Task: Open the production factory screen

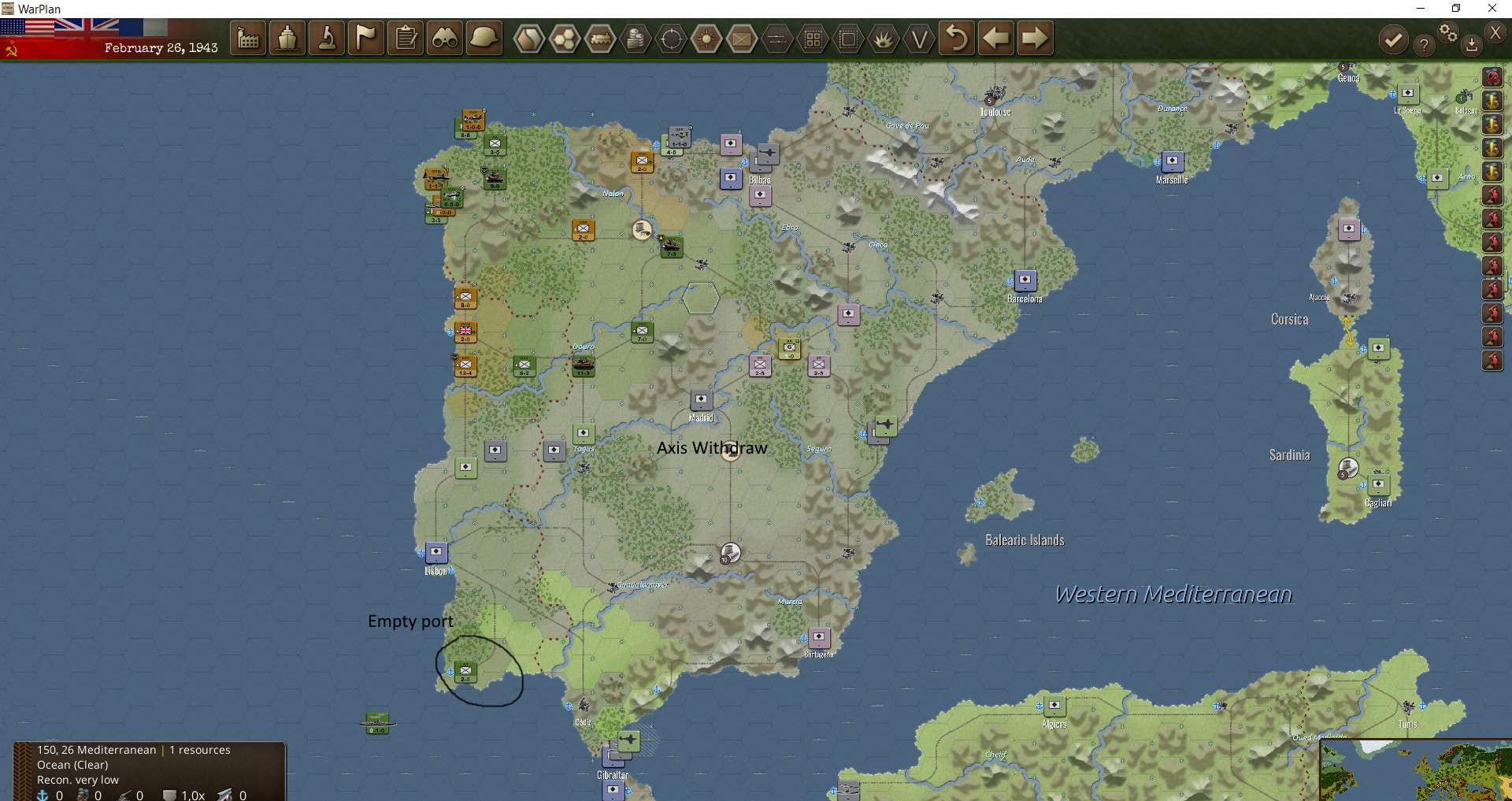Action: coord(248,39)
